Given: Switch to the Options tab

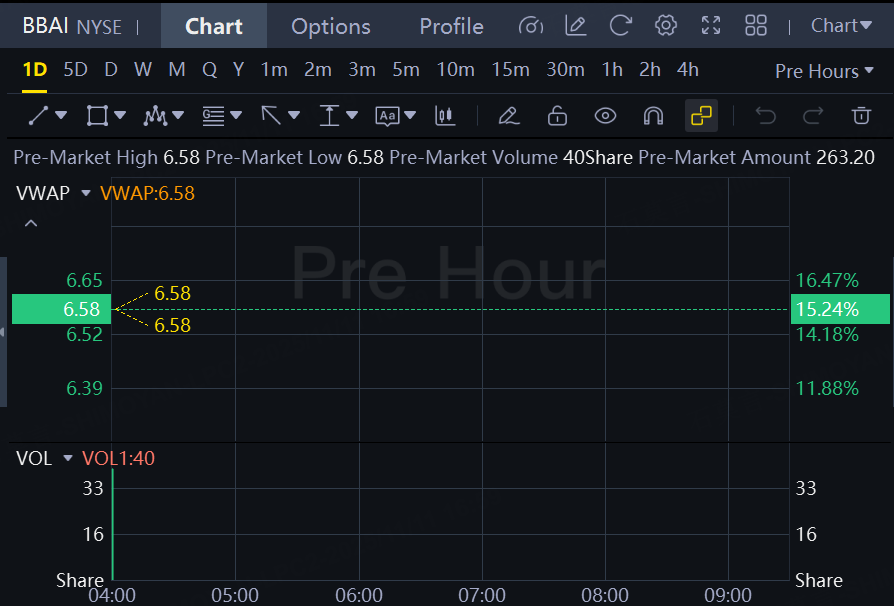Looking at the screenshot, I should [x=330, y=26].
